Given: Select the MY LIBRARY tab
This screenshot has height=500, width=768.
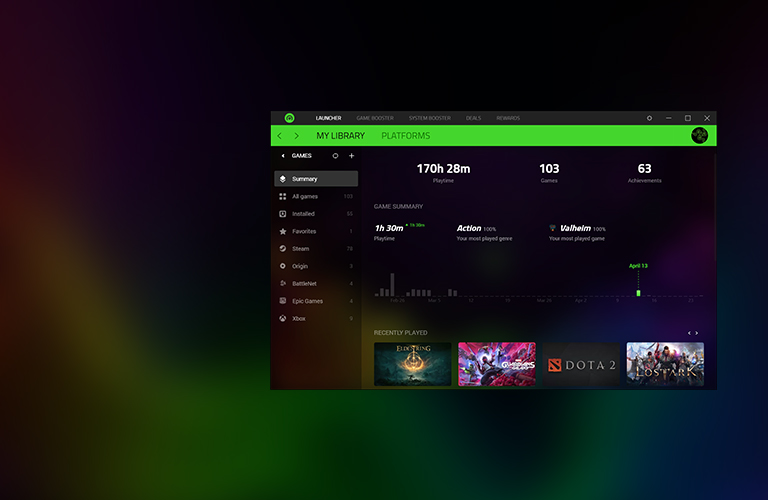Looking at the screenshot, I should pos(340,136).
